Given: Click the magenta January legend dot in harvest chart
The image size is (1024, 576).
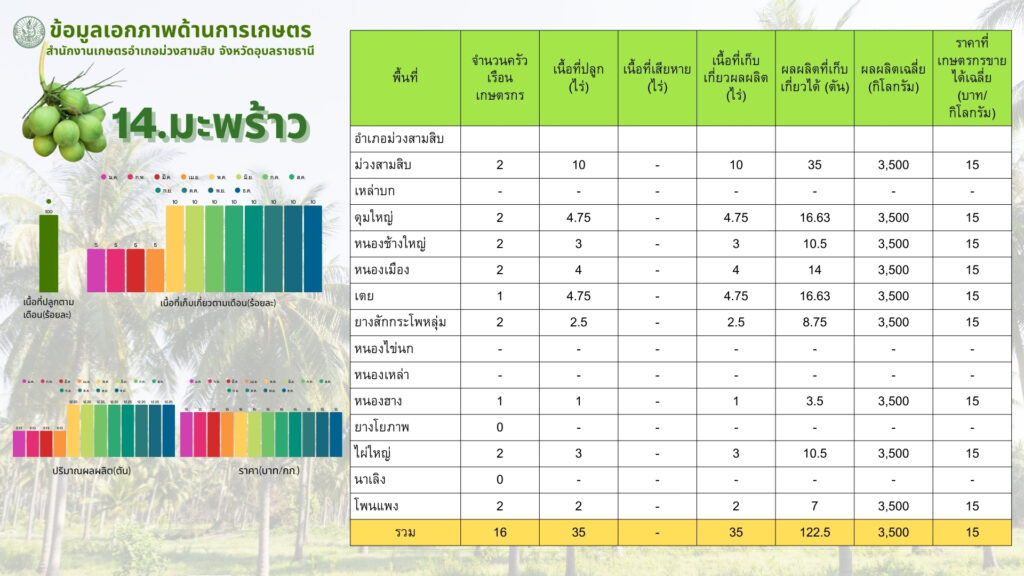Looking at the screenshot, I should coord(106,176).
